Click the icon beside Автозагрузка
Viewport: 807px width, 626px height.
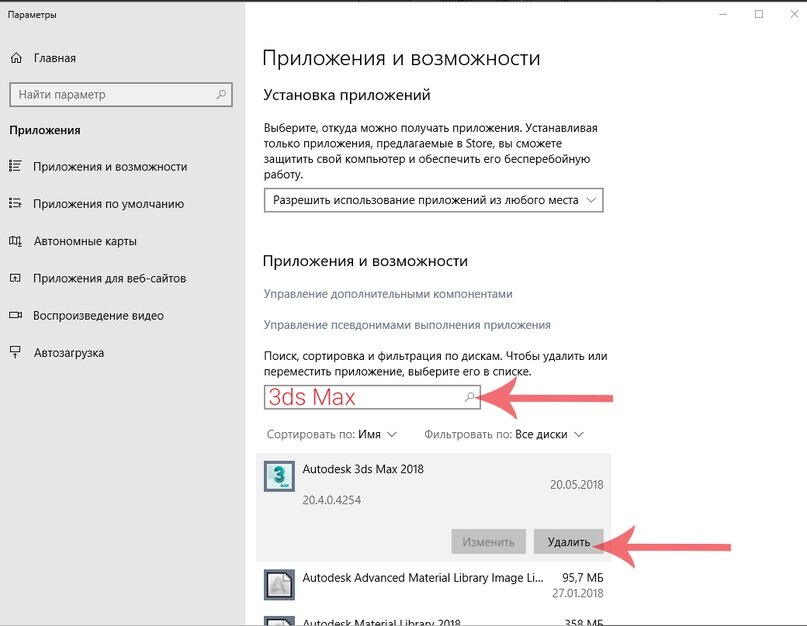15,352
